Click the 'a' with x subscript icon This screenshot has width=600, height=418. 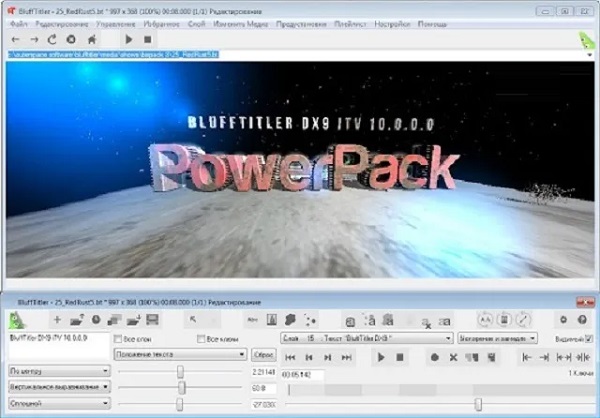426,323
